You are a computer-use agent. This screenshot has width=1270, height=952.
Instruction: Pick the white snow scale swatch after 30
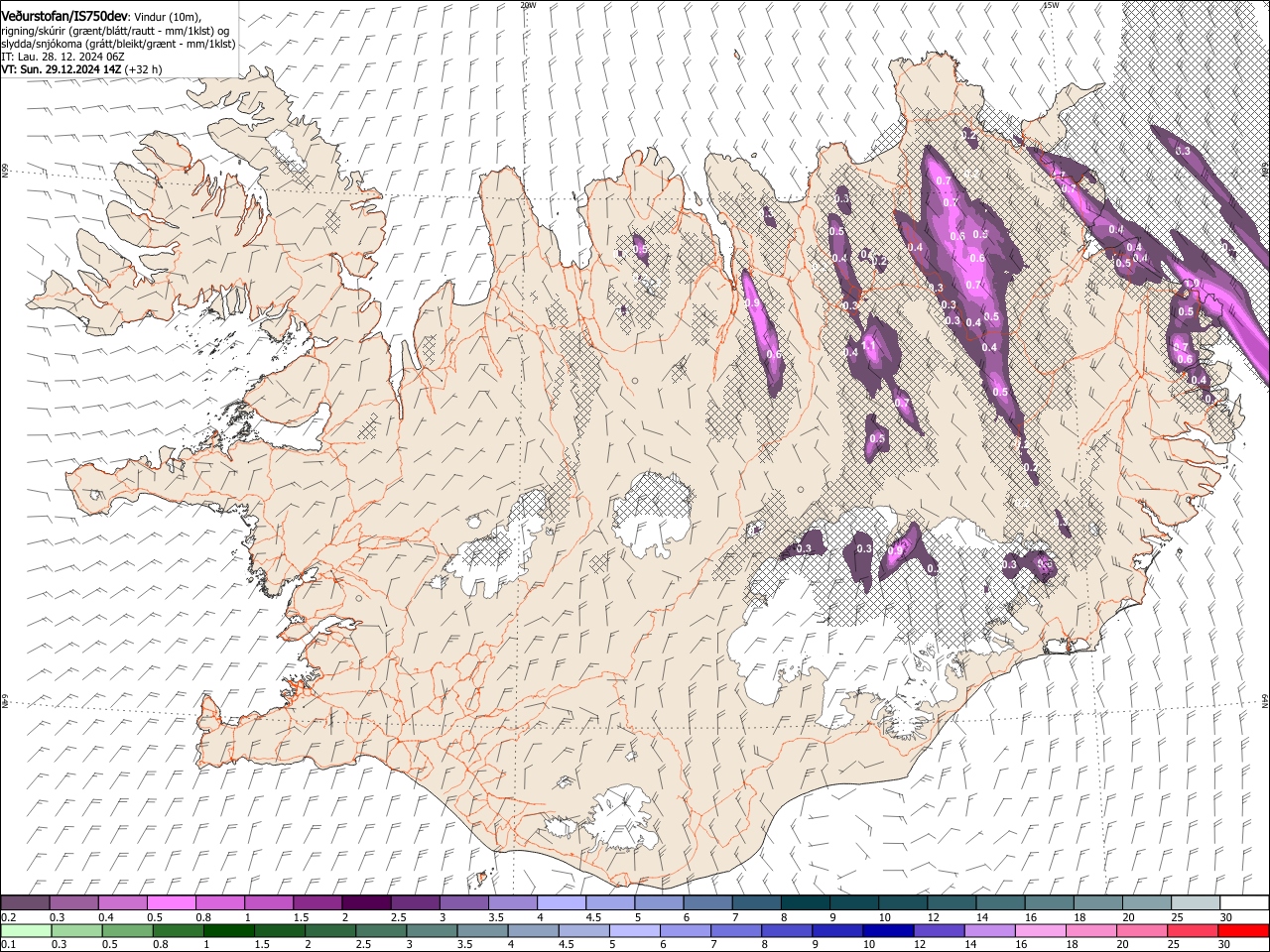coord(1245,902)
